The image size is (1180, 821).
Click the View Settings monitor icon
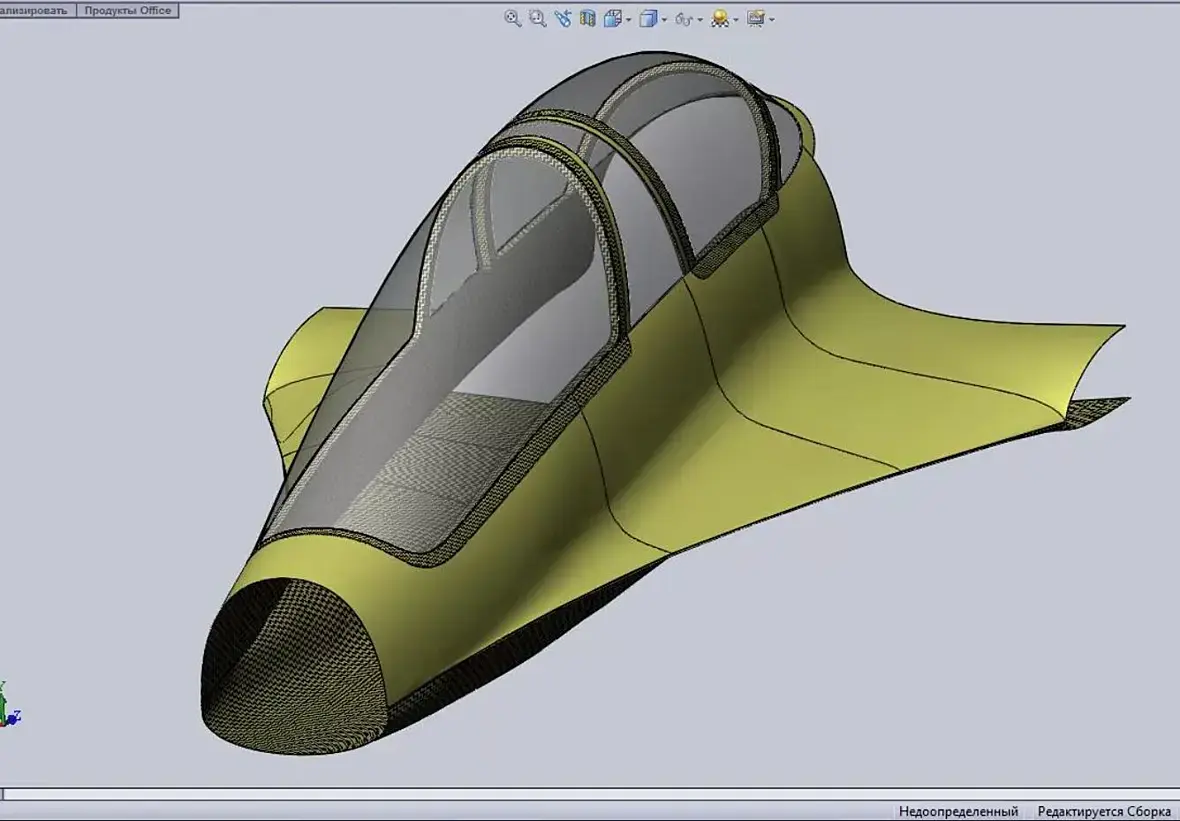pos(756,19)
